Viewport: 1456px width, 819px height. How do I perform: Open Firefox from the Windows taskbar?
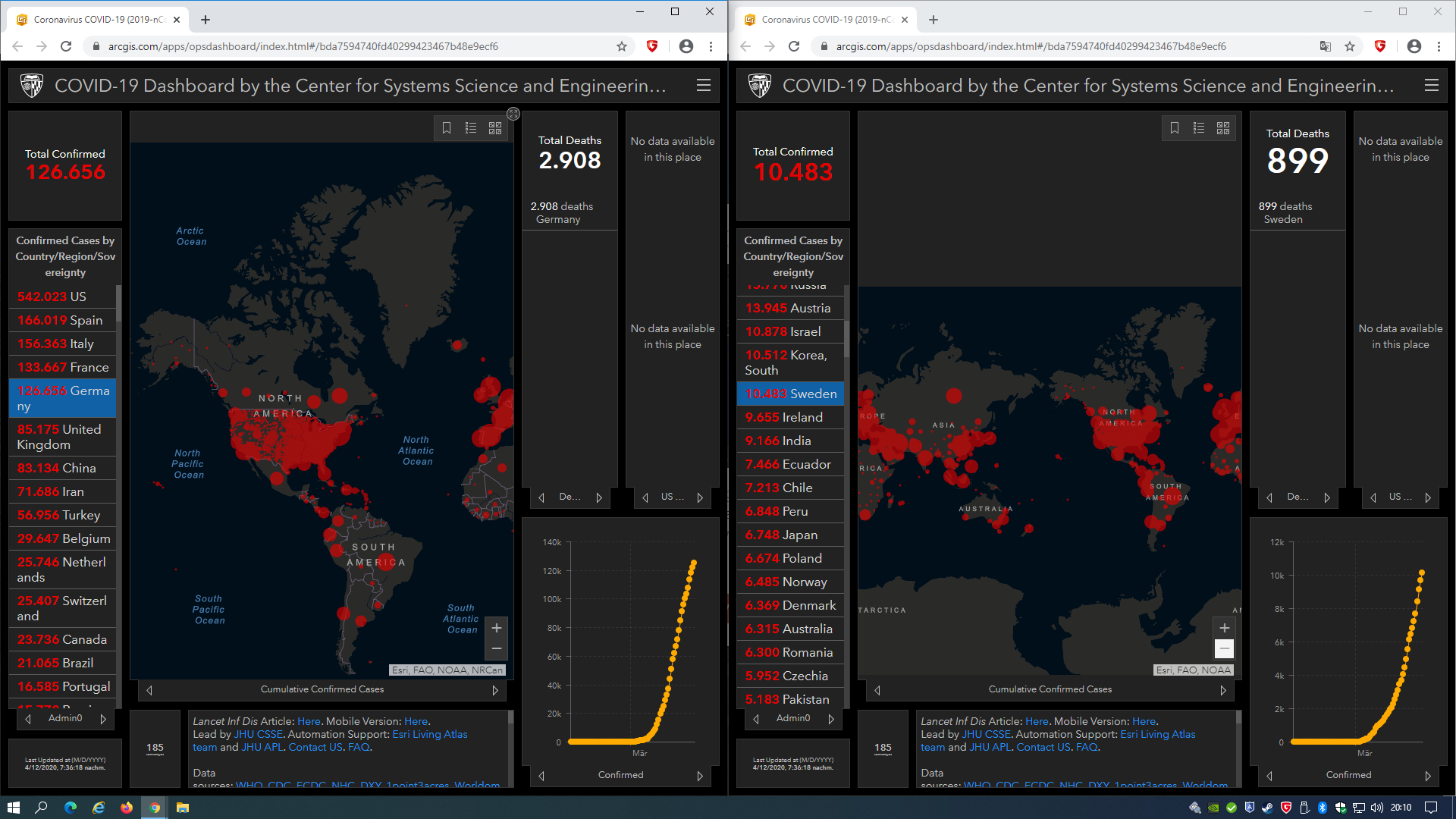point(127,808)
